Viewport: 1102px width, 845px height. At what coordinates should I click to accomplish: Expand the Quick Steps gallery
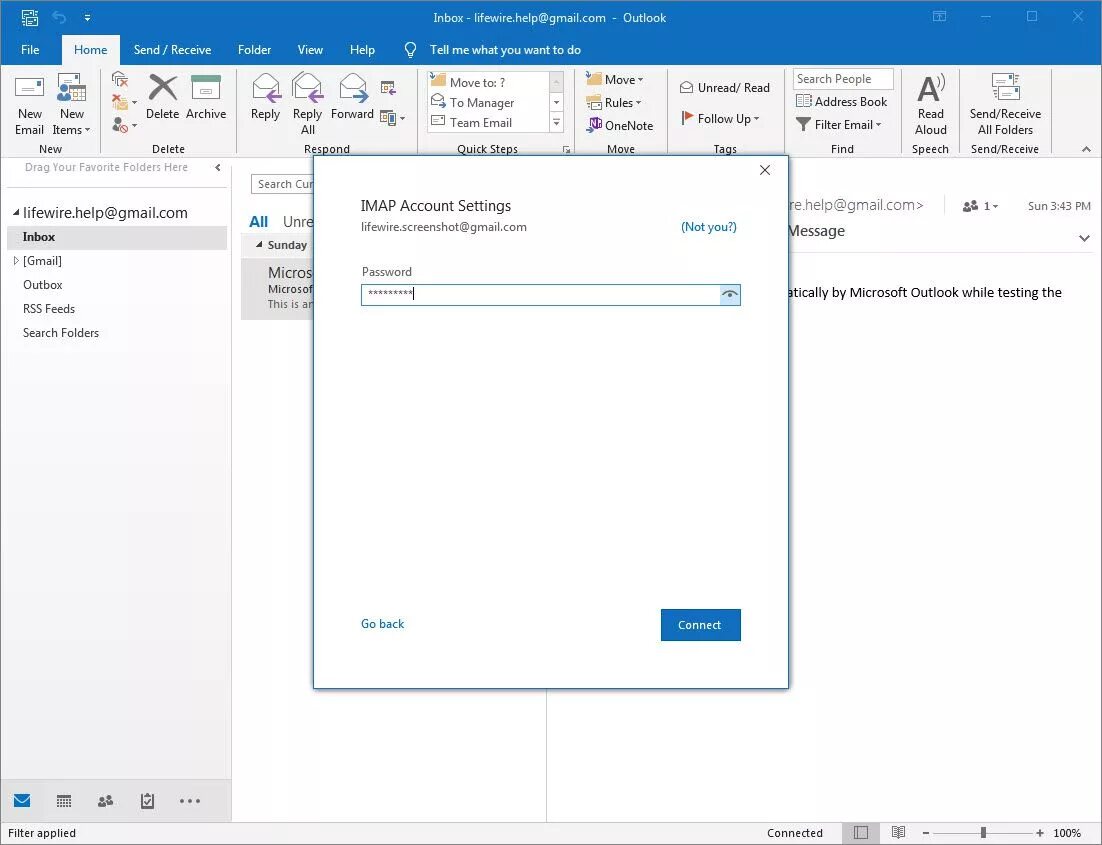coord(556,122)
